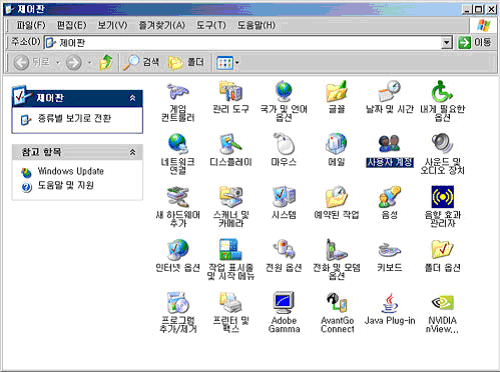The width and height of the screenshot is (500, 372).
Task: Open the 마우스 icon
Action: (284, 144)
